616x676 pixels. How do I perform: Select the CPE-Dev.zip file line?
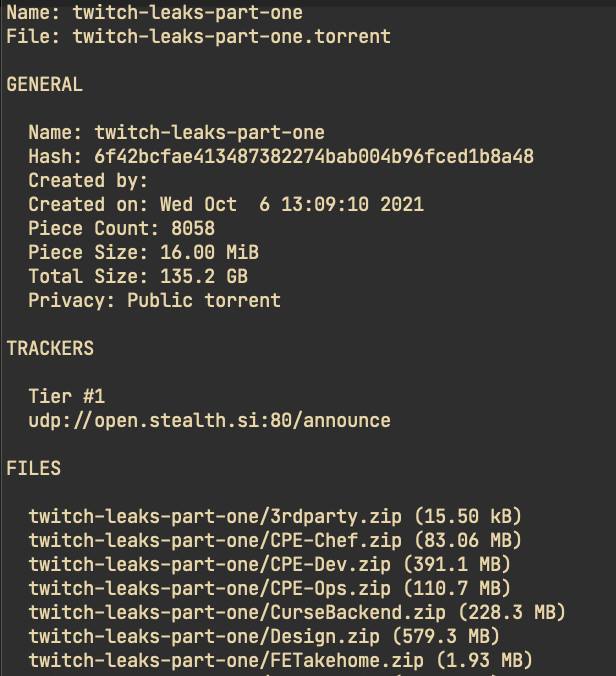click(270, 565)
